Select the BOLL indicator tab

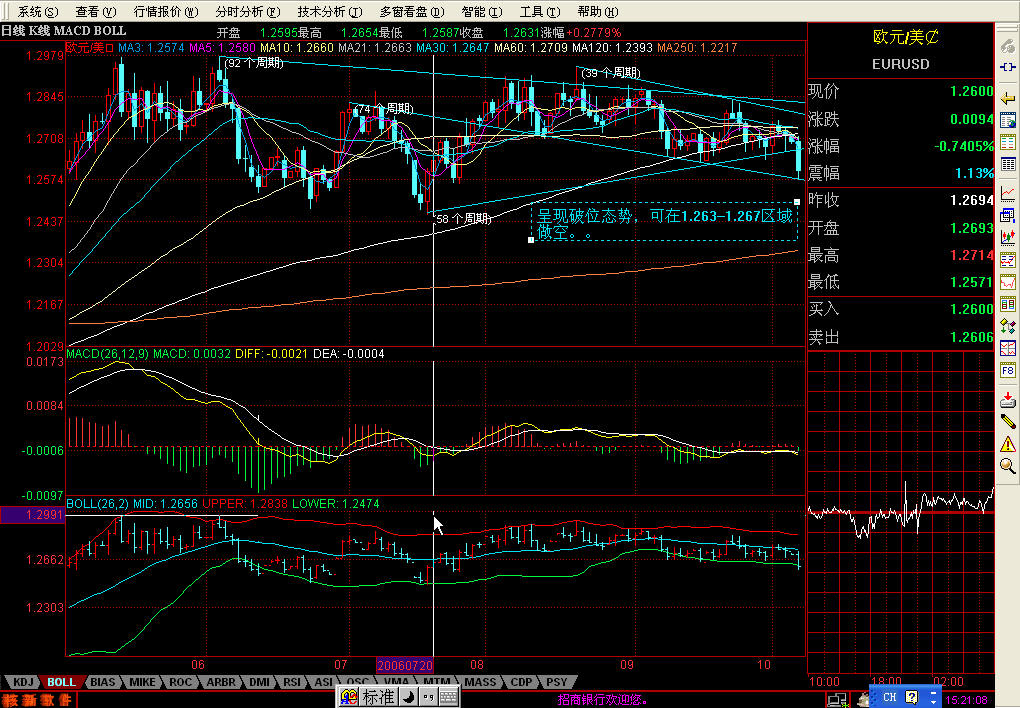[61, 682]
